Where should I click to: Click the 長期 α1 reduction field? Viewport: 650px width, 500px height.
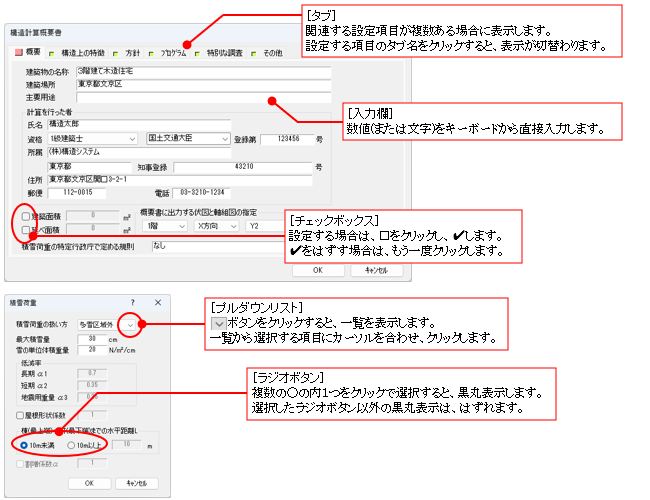point(92,373)
